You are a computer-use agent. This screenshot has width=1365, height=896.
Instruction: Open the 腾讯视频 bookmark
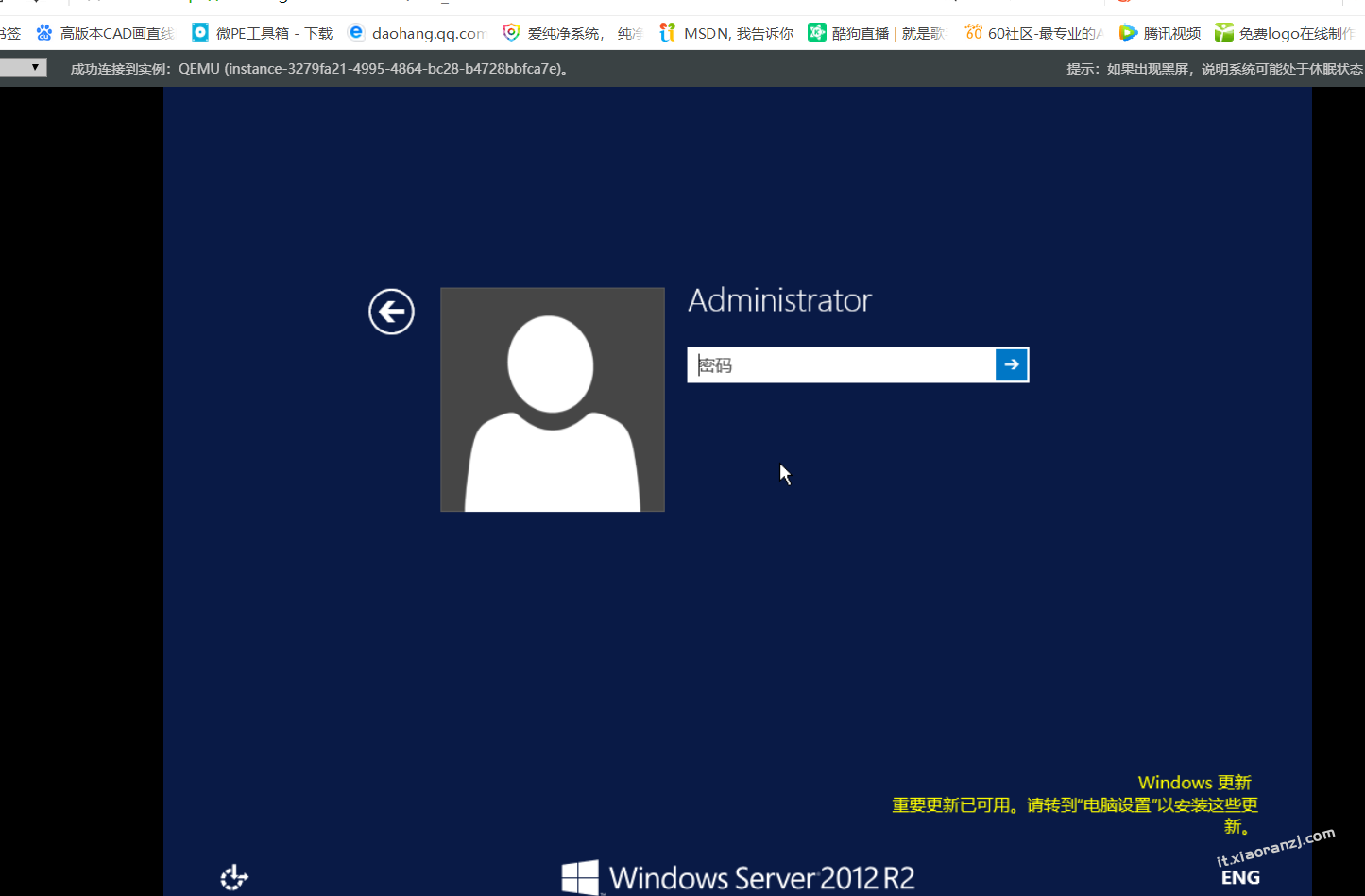(x=1160, y=33)
